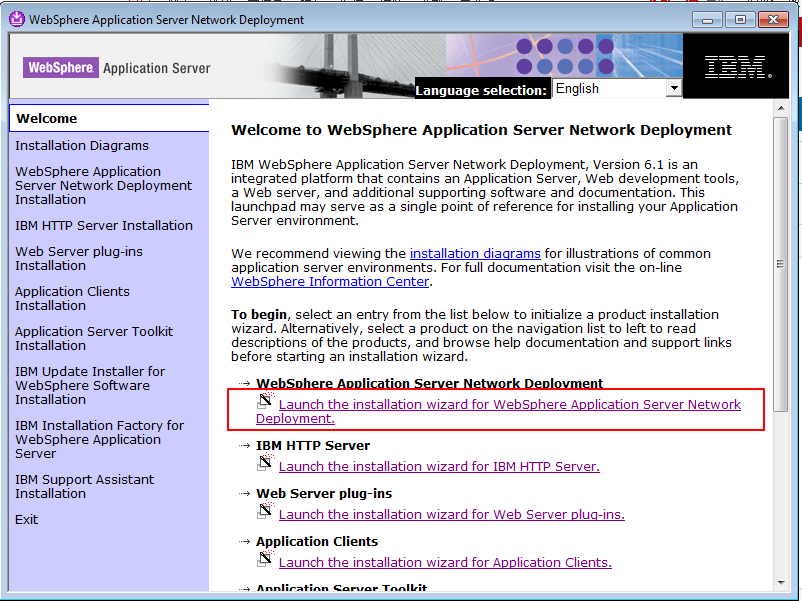The height and width of the screenshot is (601, 802).
Task: Maximize the WebSphere launchpad window
Action: coord(740,20)
